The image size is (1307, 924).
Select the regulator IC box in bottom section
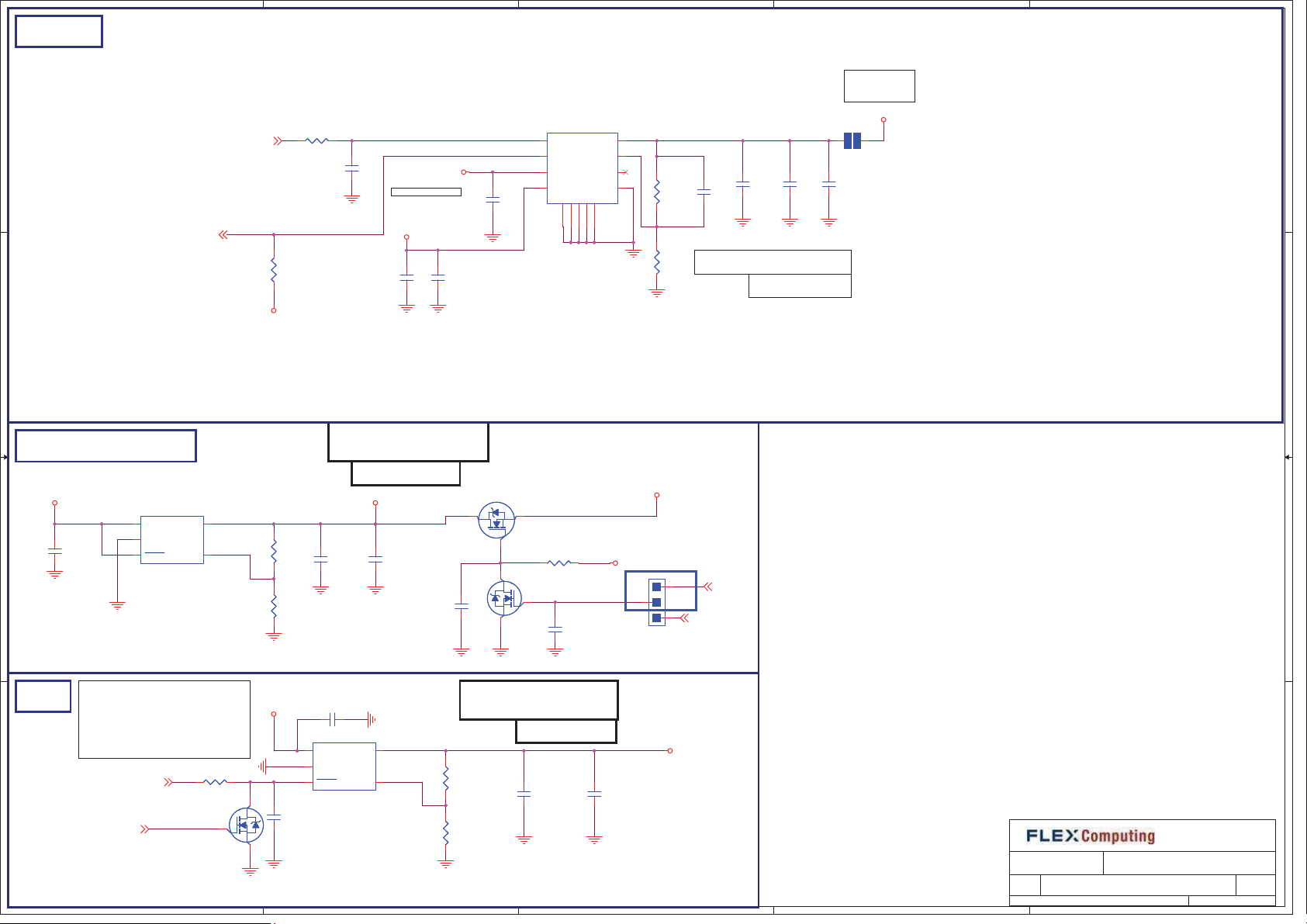coord(344,767)
